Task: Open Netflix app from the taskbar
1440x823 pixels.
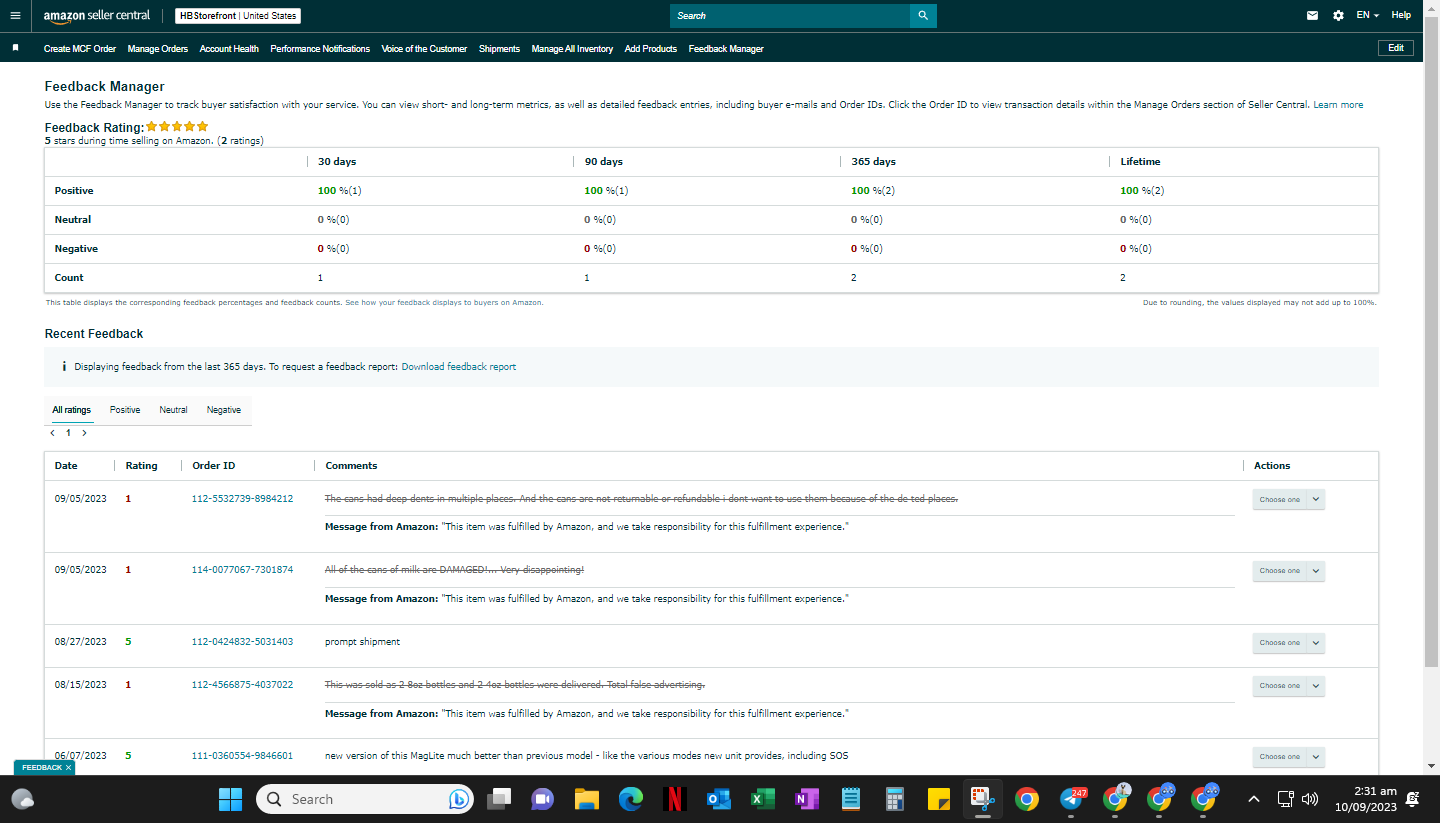Action: point(674,799)
